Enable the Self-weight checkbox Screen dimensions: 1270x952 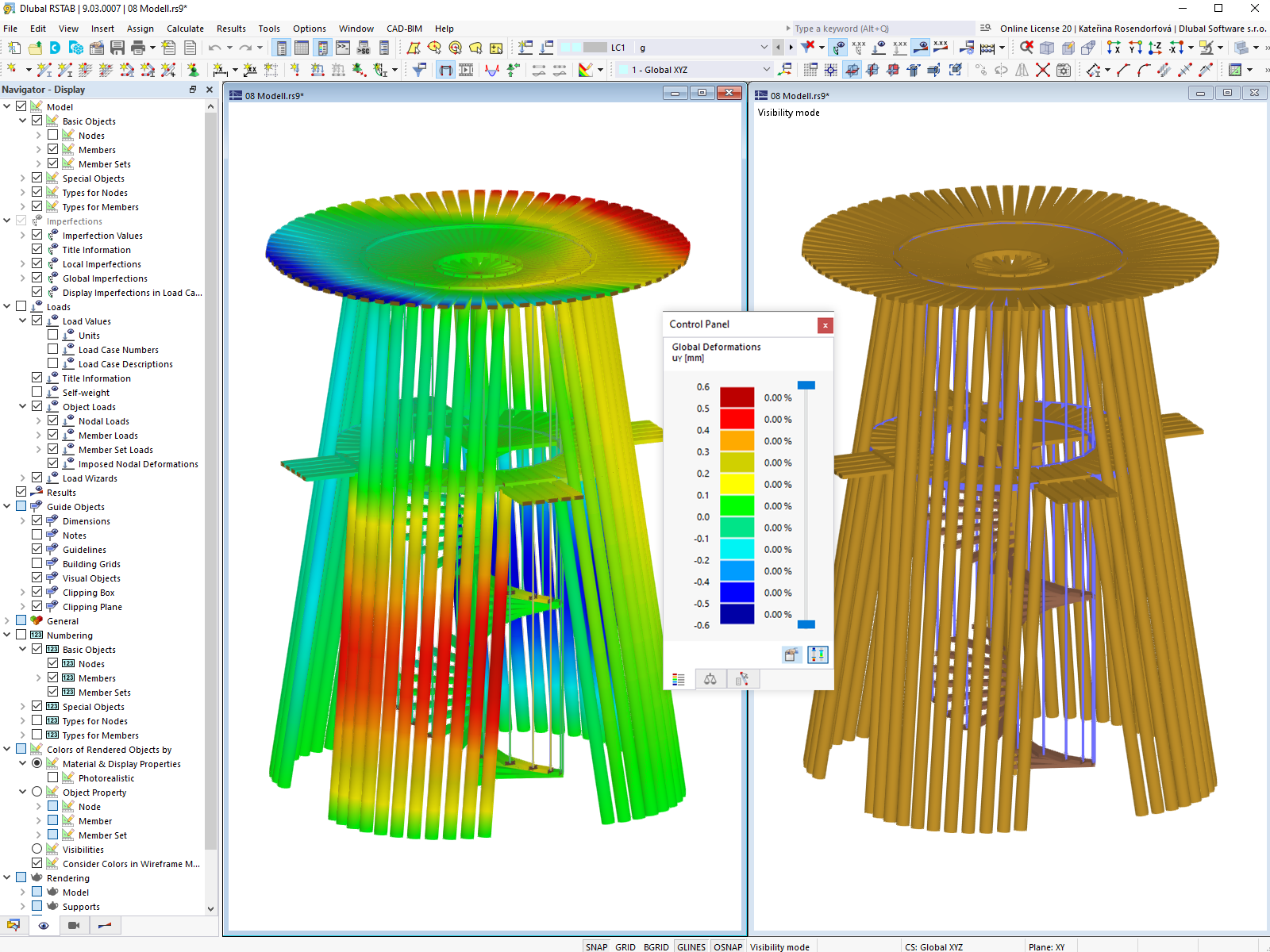pyautogui.click(x=37, y=392)
